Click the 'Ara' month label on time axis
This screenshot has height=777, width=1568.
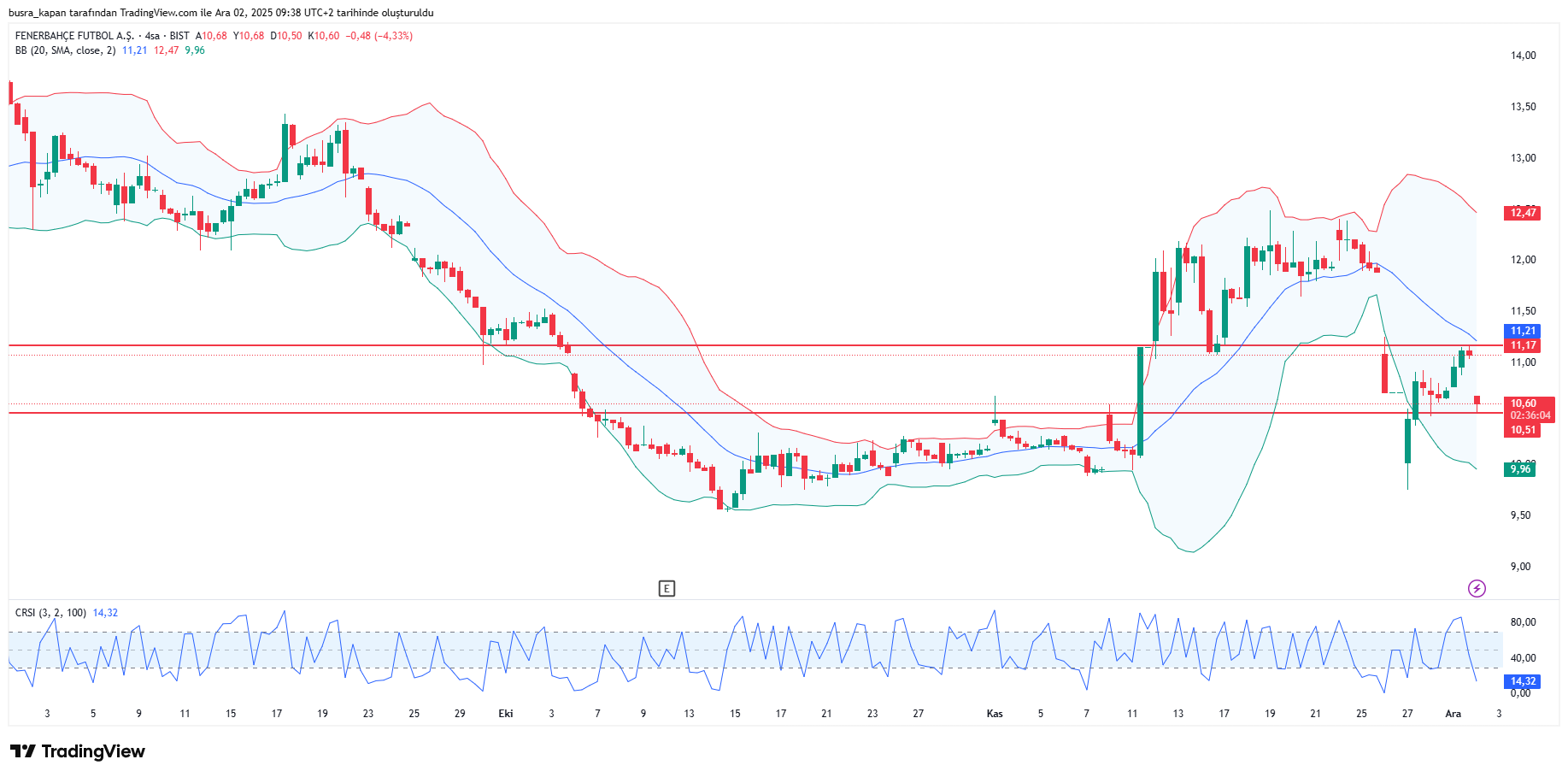pyautogui.click(x=1453, y=714)
